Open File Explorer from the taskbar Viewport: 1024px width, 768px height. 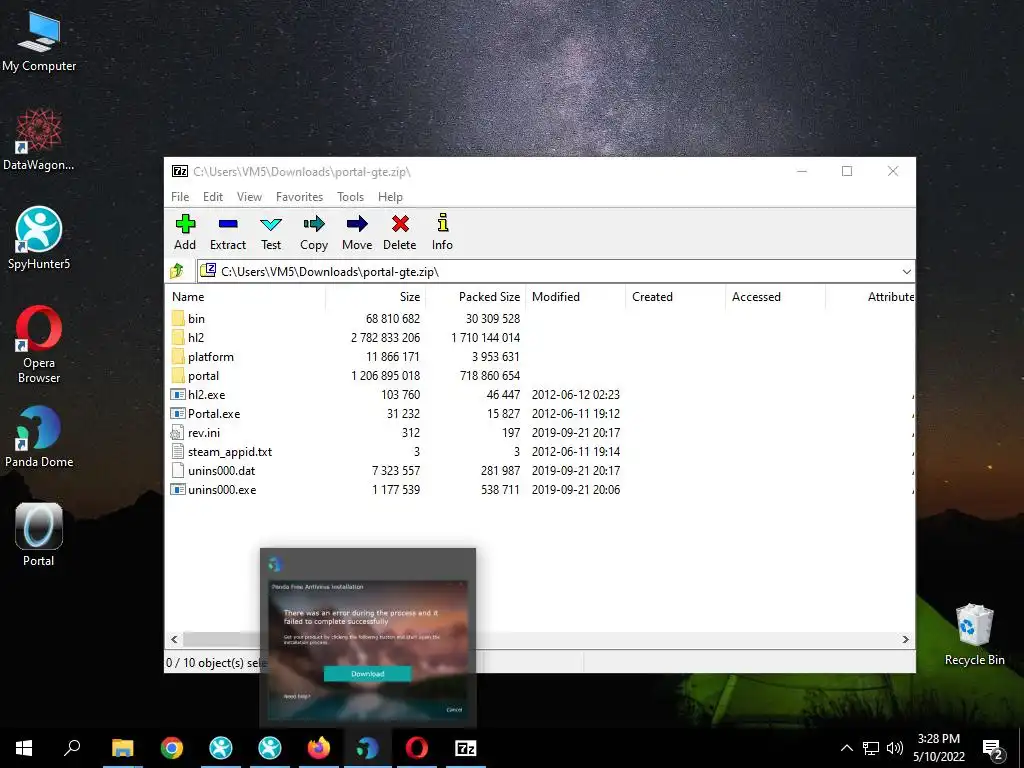coord(123,748)
